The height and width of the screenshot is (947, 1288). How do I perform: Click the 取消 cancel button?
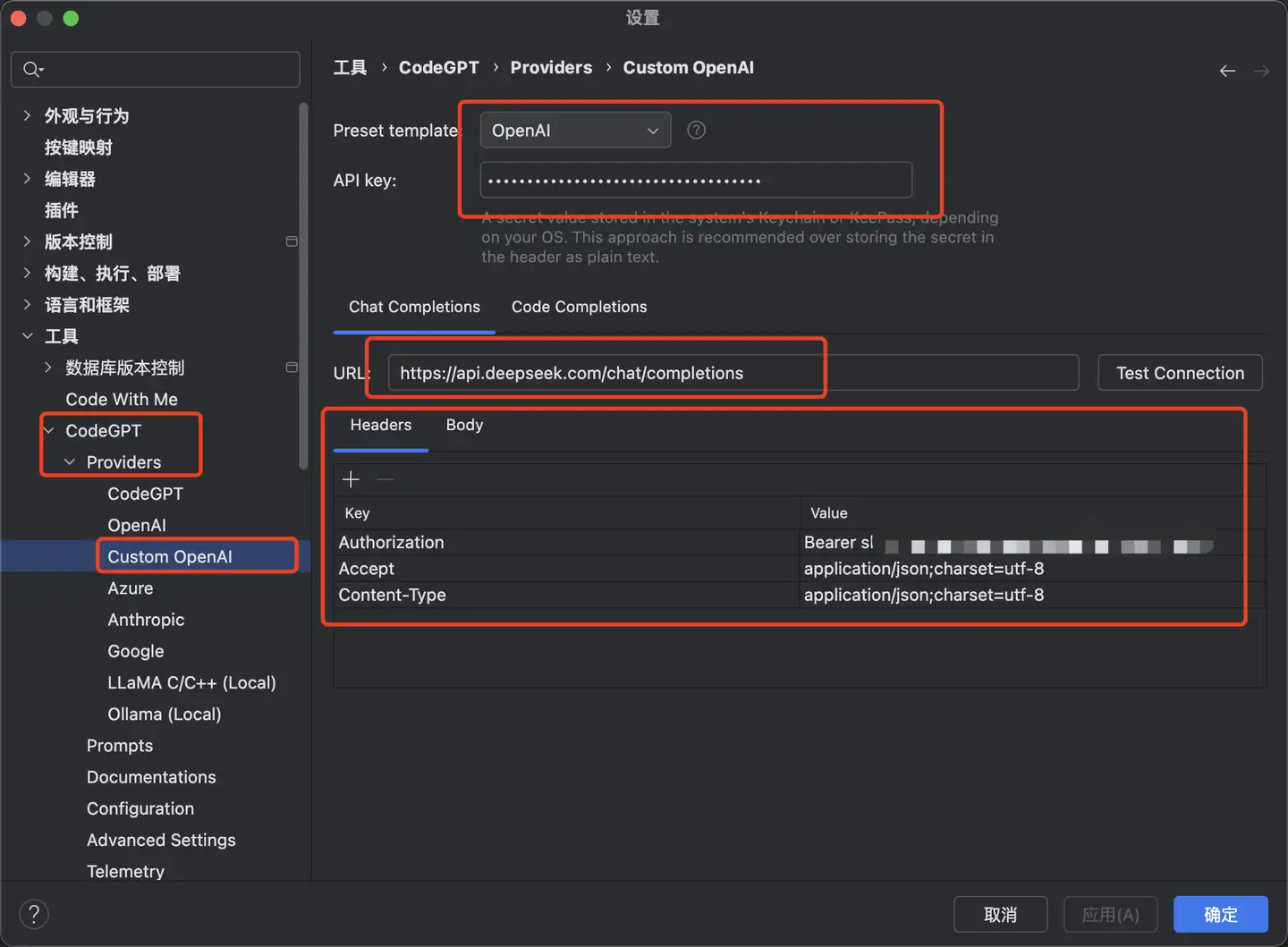(1000, 914)
